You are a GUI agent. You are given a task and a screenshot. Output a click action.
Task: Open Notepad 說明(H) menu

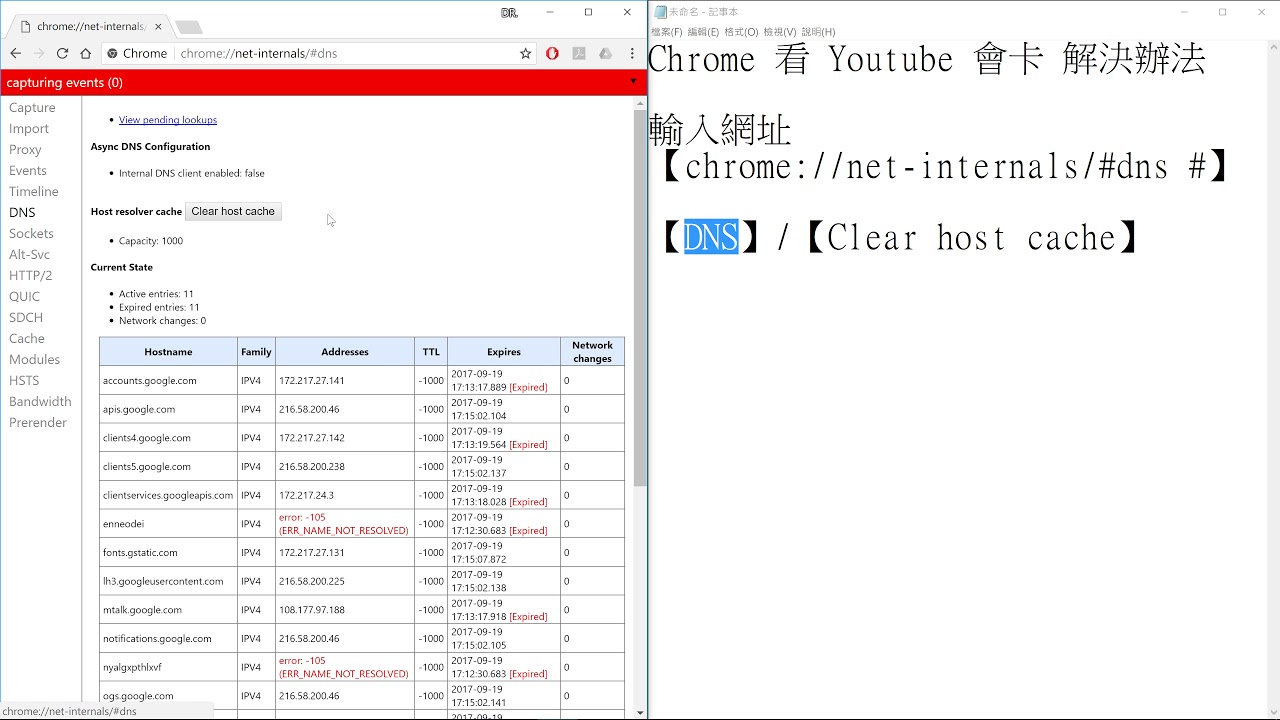click(x=818, y=32)
